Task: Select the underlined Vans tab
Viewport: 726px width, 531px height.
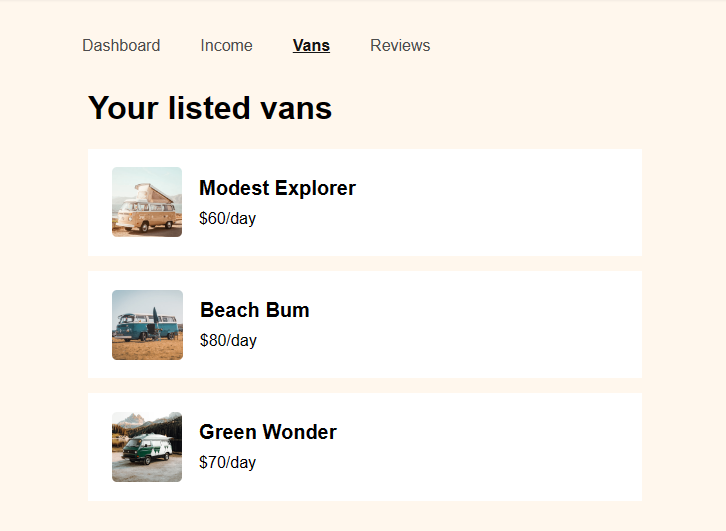Action: click(x=311, y=45)
